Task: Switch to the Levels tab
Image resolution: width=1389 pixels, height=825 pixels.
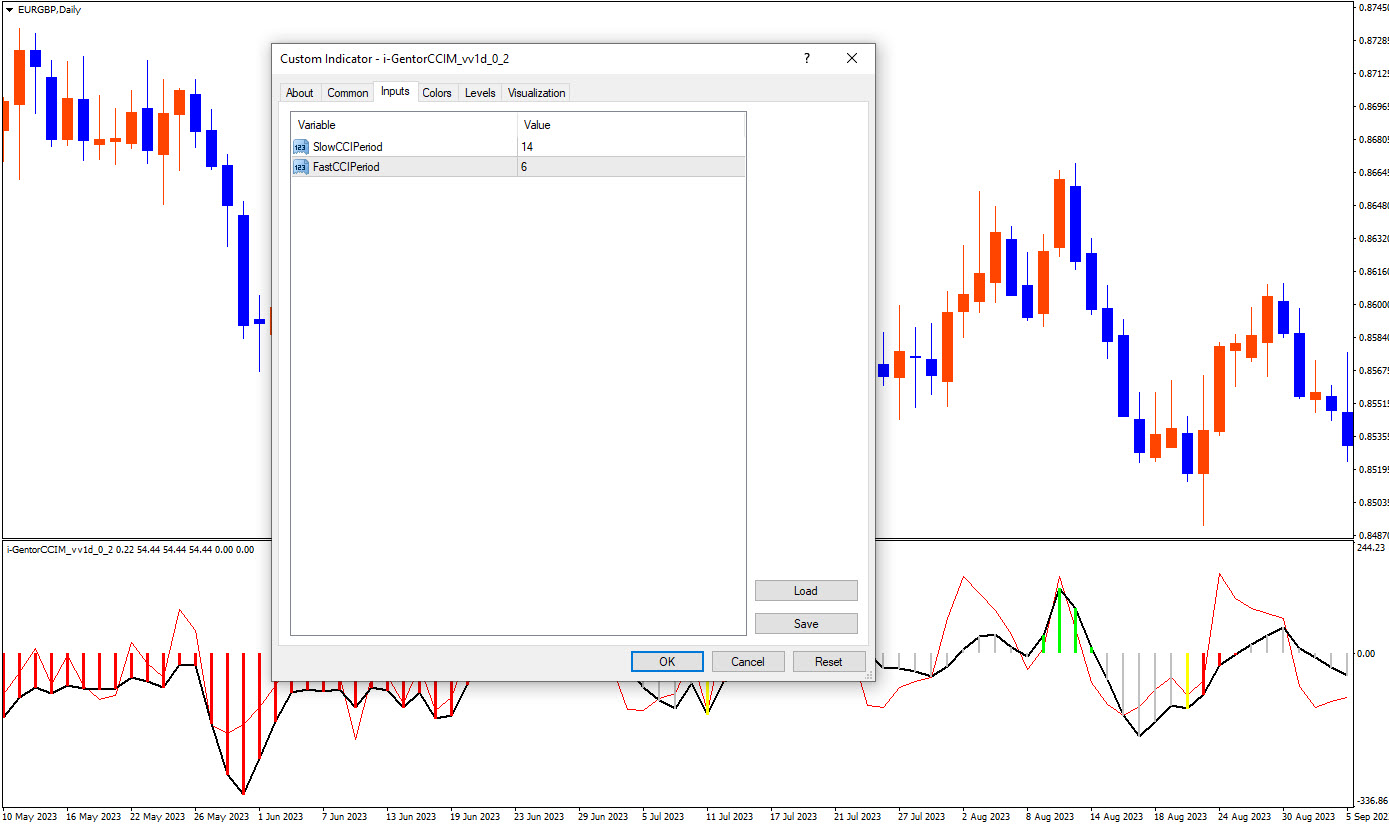Action: pos(480,93)
